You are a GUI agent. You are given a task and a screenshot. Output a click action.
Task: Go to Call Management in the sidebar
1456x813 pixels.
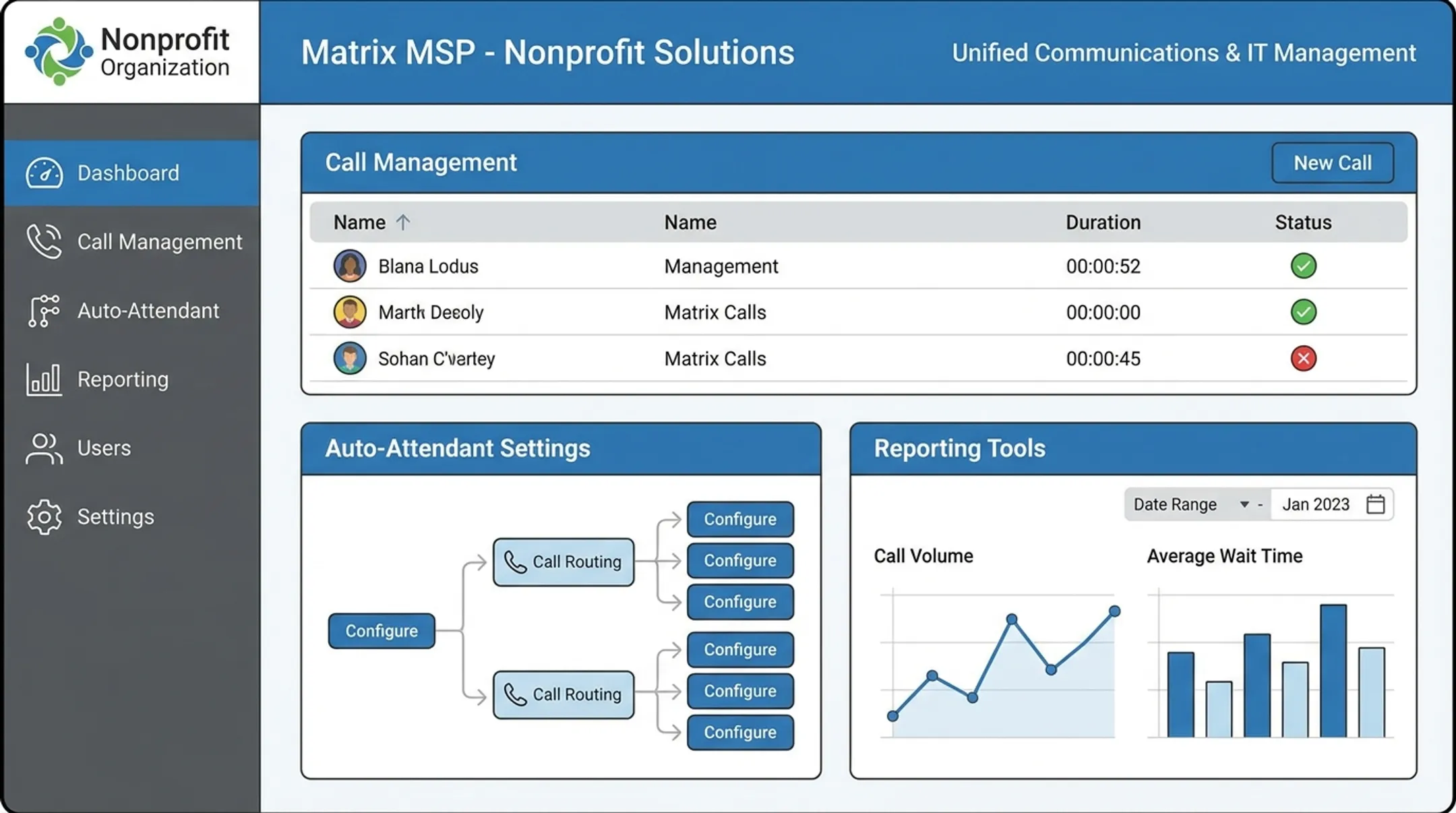[131, 241]
